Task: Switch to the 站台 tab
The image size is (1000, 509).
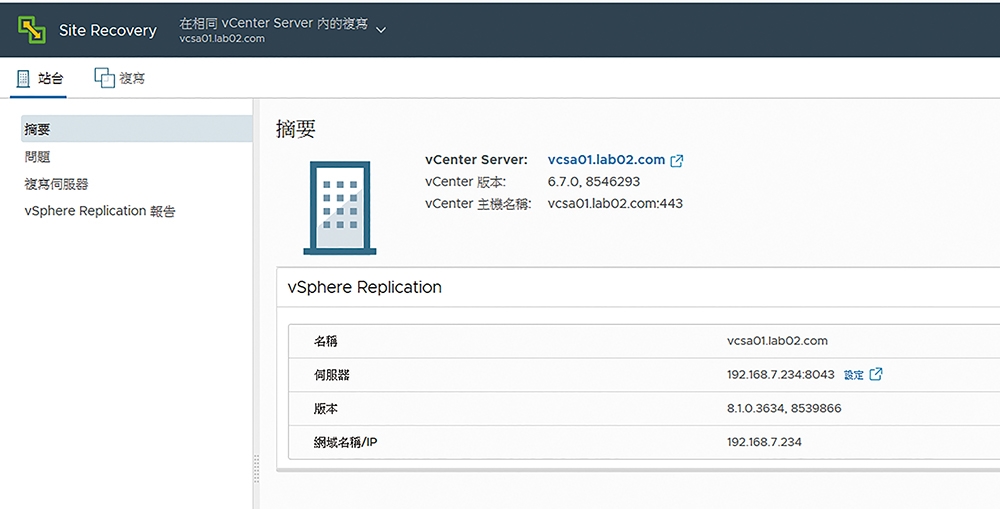Action: click(39, 78)
